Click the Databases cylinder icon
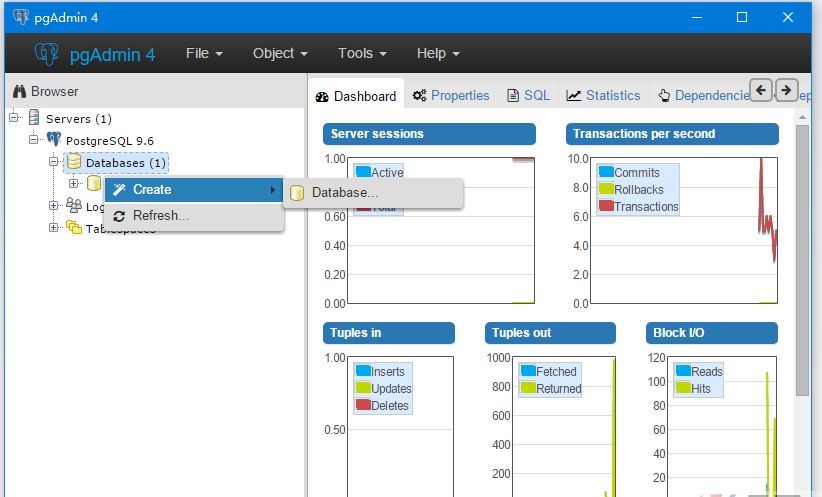The image size is (822, 497). (x=74, y=161)
